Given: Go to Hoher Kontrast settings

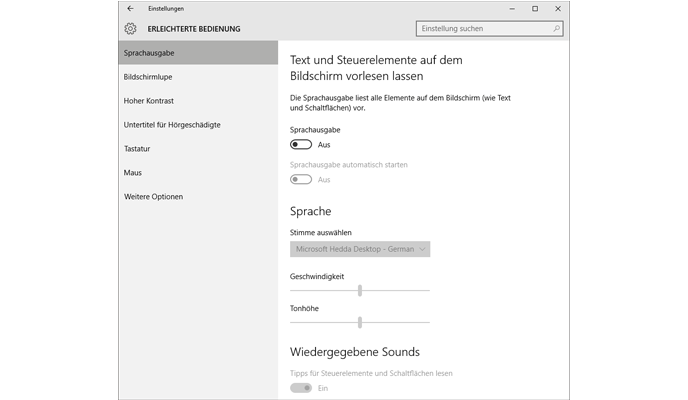Looking at the screenshot, I should click(x=146, y=101).
